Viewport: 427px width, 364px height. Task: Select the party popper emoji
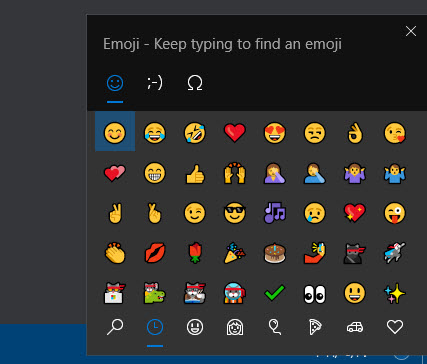click(x=235, y=253)
